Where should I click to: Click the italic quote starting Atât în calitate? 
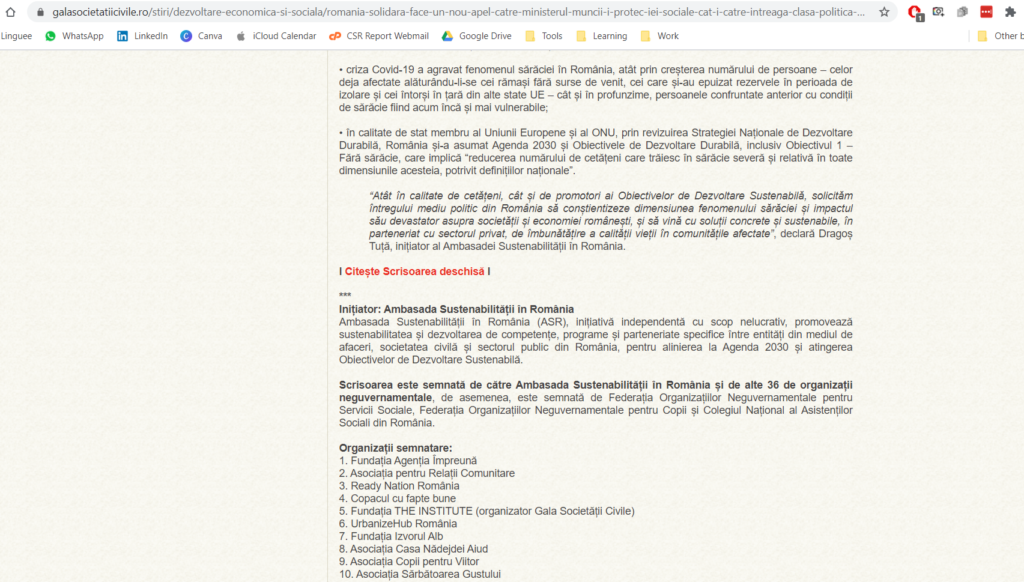click(x=611, y=214)
